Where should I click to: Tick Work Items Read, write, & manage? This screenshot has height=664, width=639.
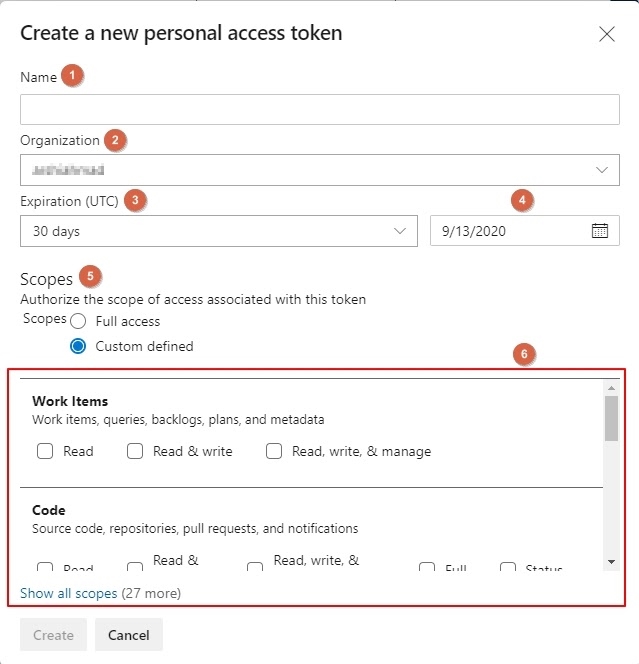(274, 451)
